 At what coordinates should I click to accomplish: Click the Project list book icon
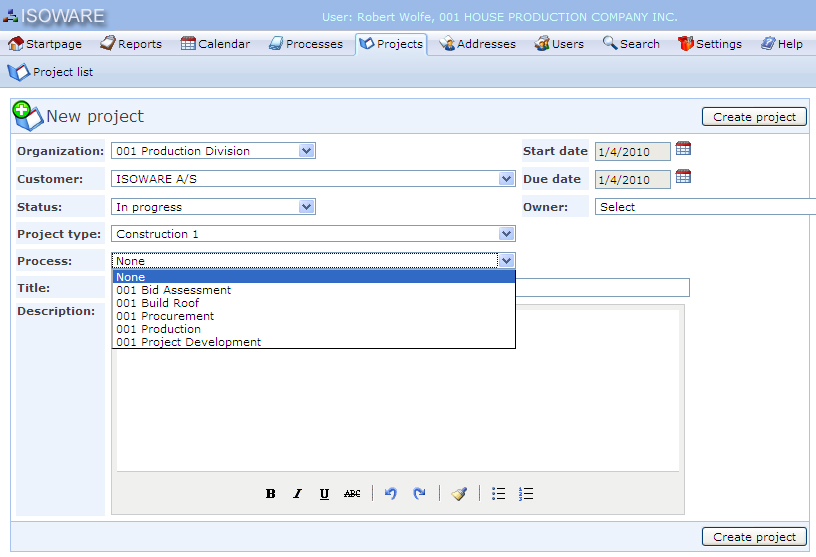pos(19,72)
